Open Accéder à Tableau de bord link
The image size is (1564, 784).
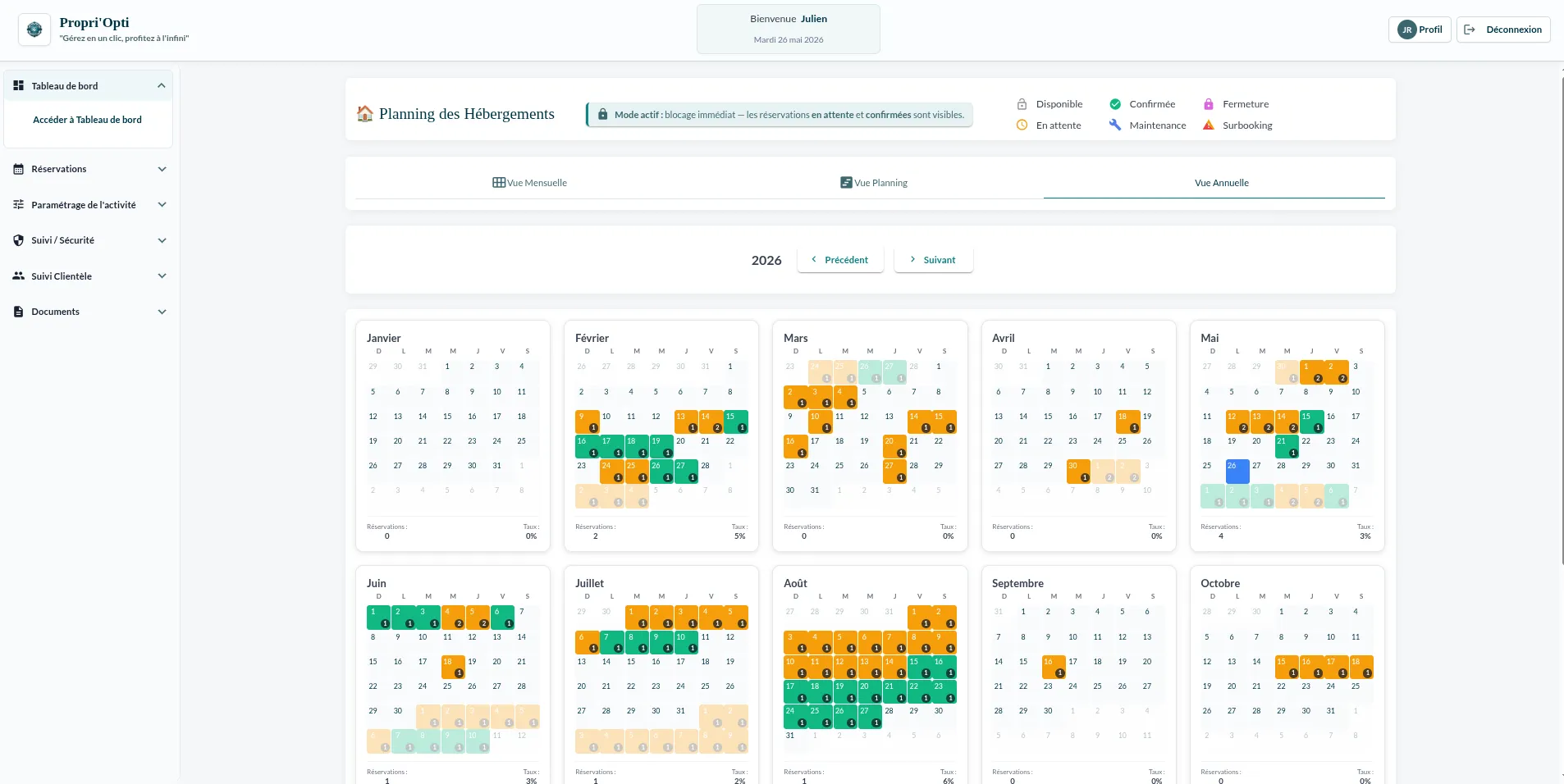tap(87, 120)
